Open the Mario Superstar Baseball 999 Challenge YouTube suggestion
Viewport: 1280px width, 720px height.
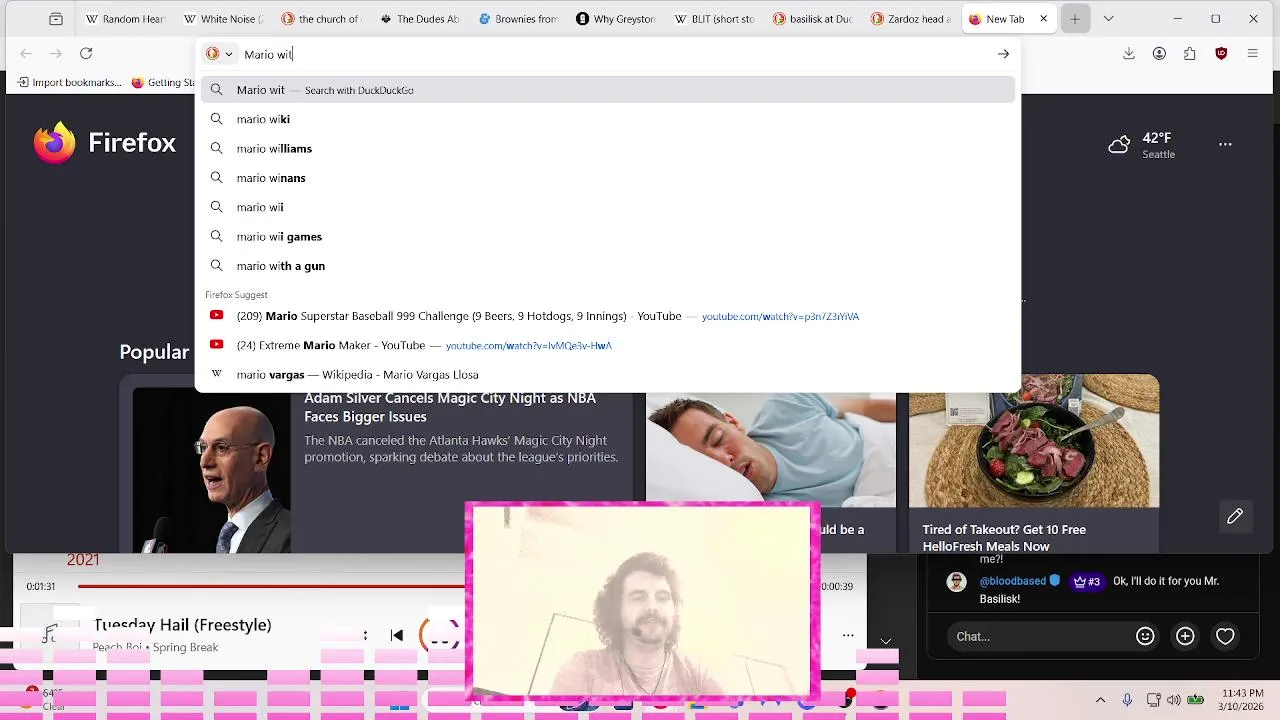tap(608, 316)
